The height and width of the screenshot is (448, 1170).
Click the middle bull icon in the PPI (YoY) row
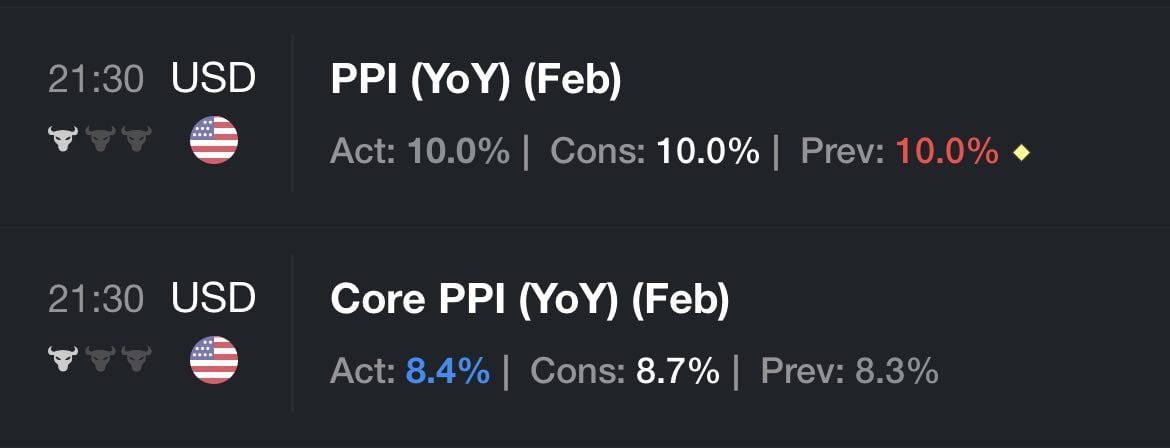(x=100, y=140)
